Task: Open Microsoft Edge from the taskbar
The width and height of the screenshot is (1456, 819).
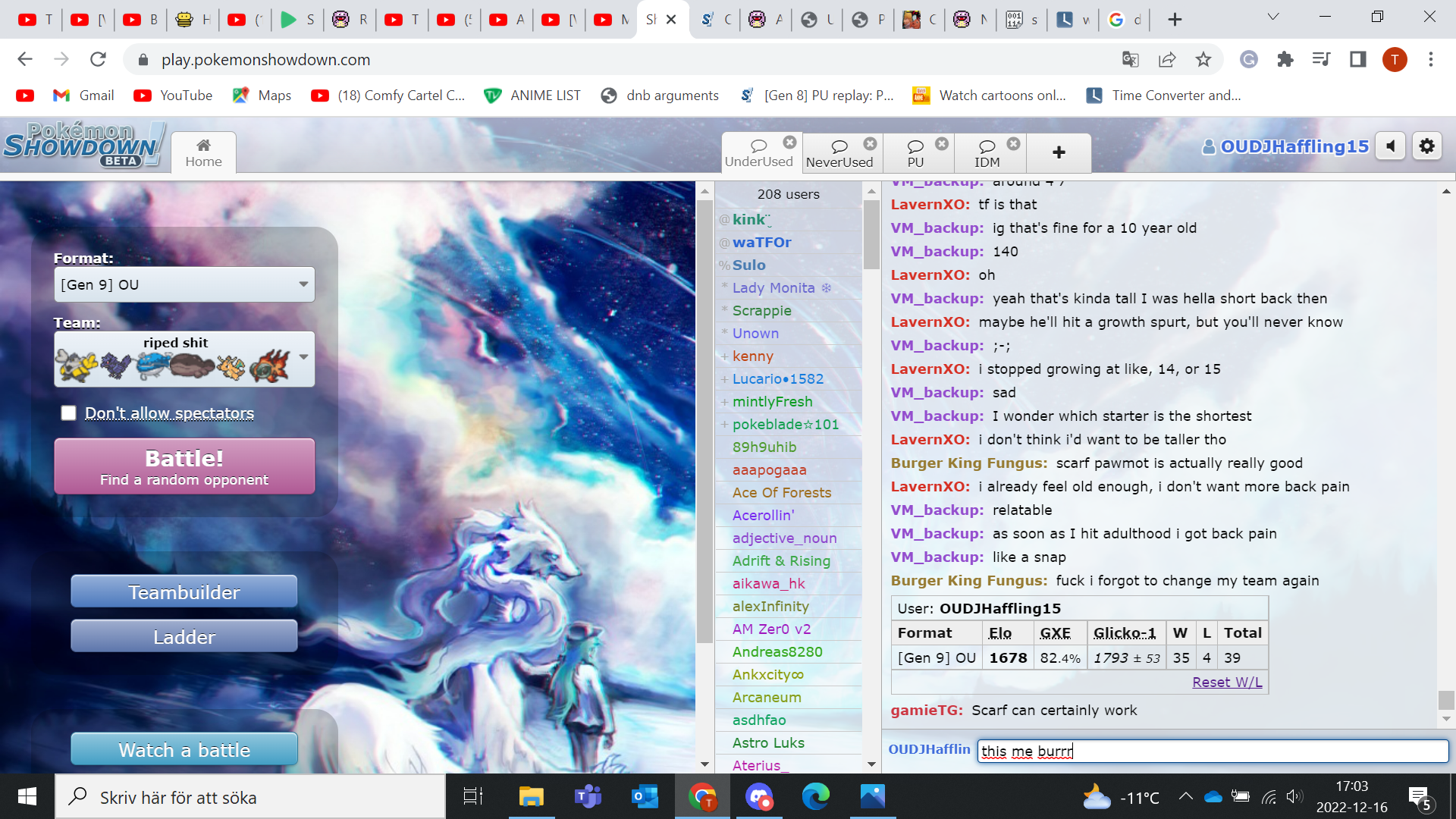Action: coord(815,796)
